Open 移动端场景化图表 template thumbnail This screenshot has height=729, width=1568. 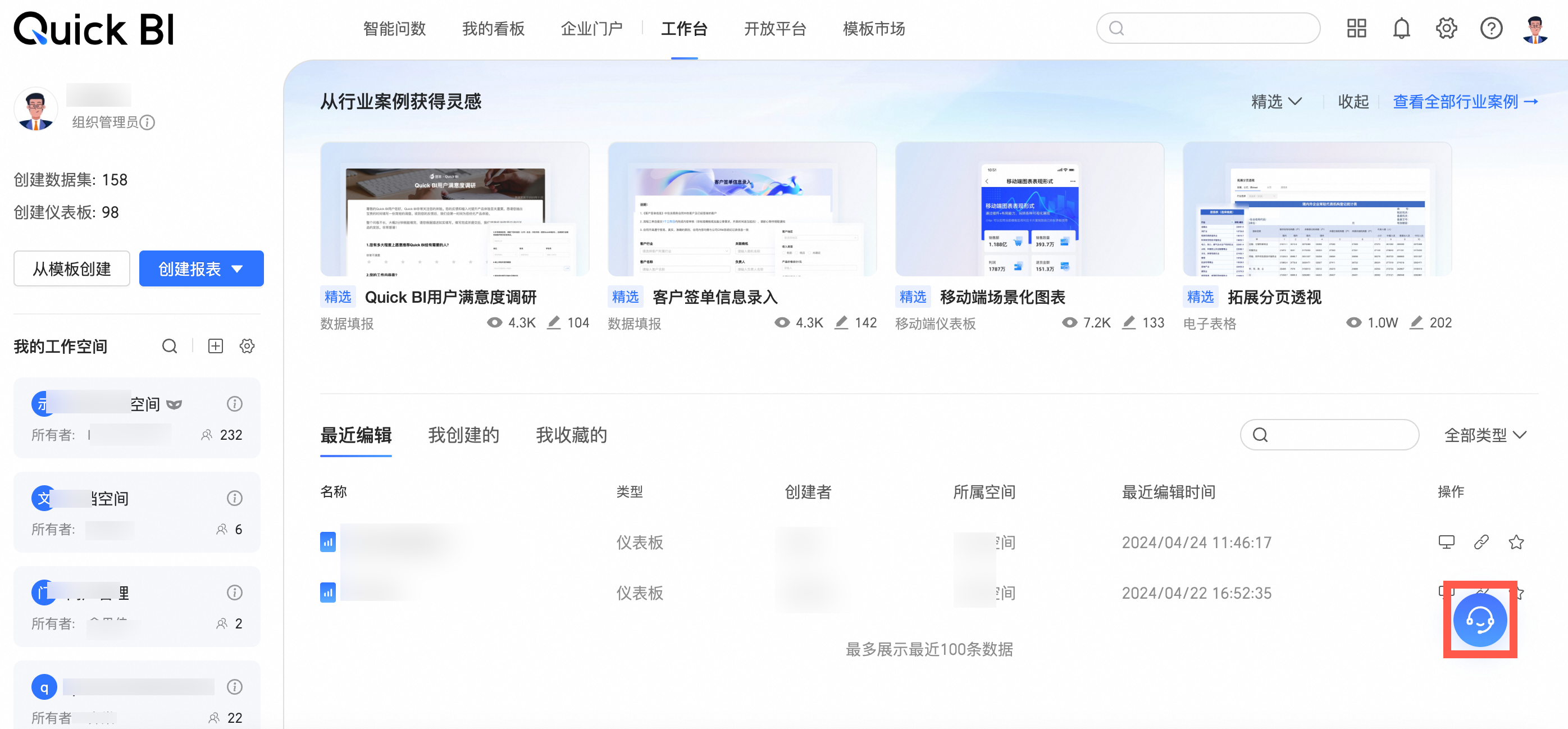(1029, 210)
